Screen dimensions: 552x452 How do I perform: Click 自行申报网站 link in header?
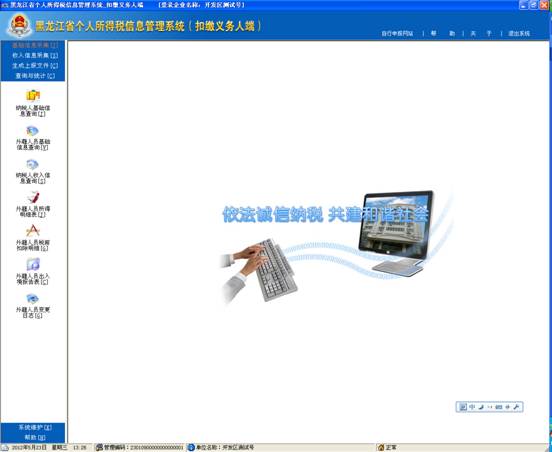[397, 33]
